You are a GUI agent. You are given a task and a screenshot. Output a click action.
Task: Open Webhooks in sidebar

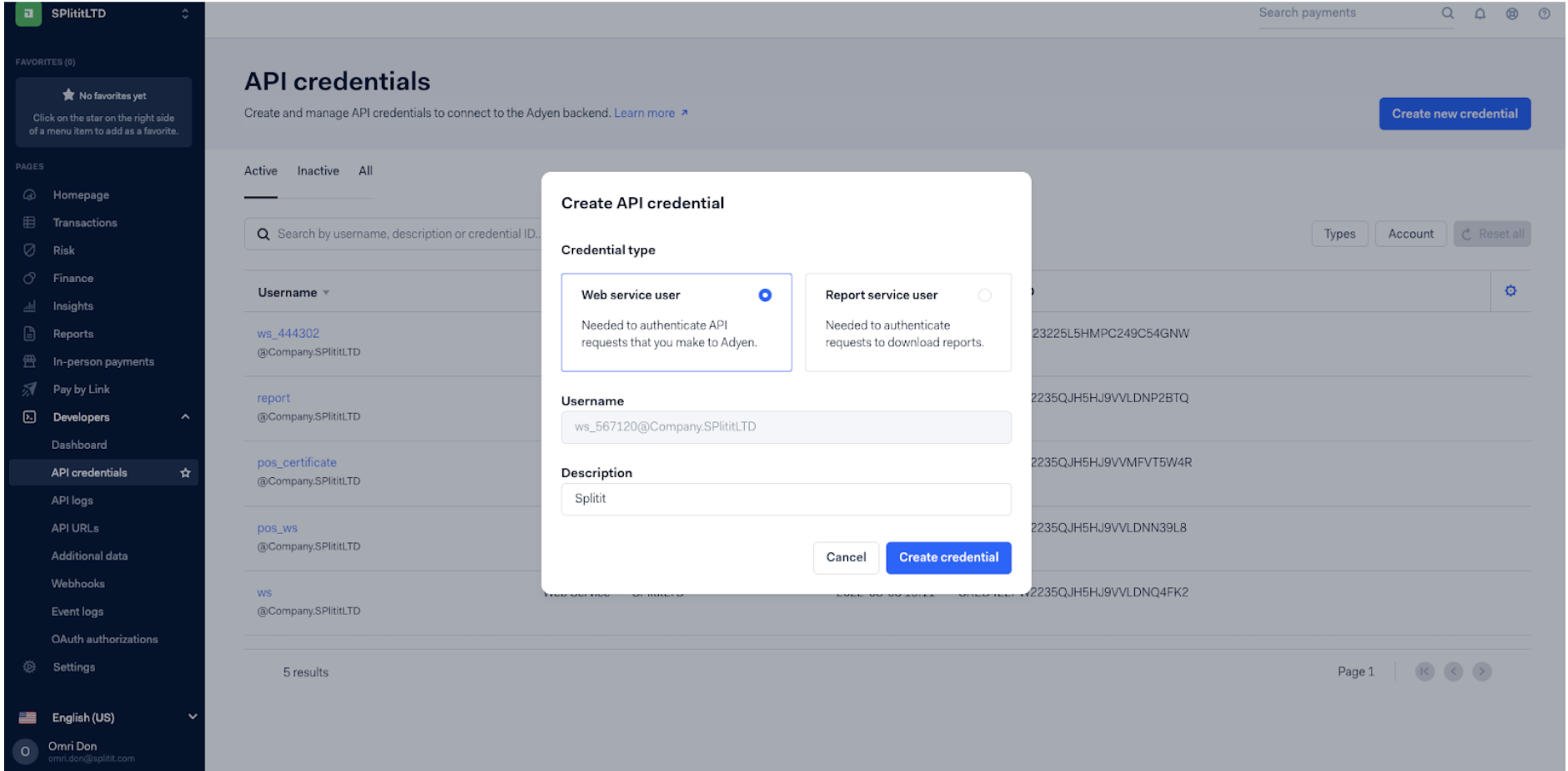[x=78, y=583]
